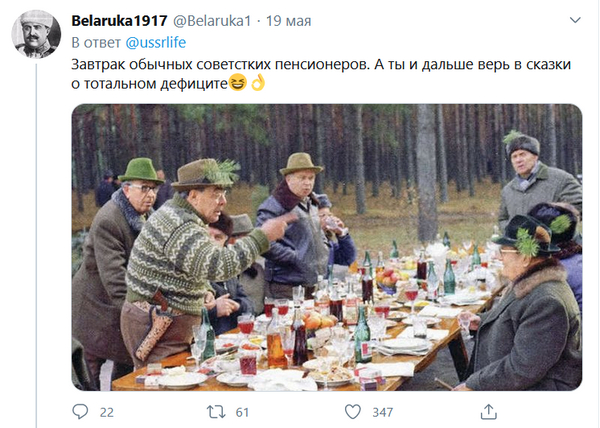Click the laughing emoji in tweet text
This screenshot has width=600, height=428.
click(x=238, y=83)
